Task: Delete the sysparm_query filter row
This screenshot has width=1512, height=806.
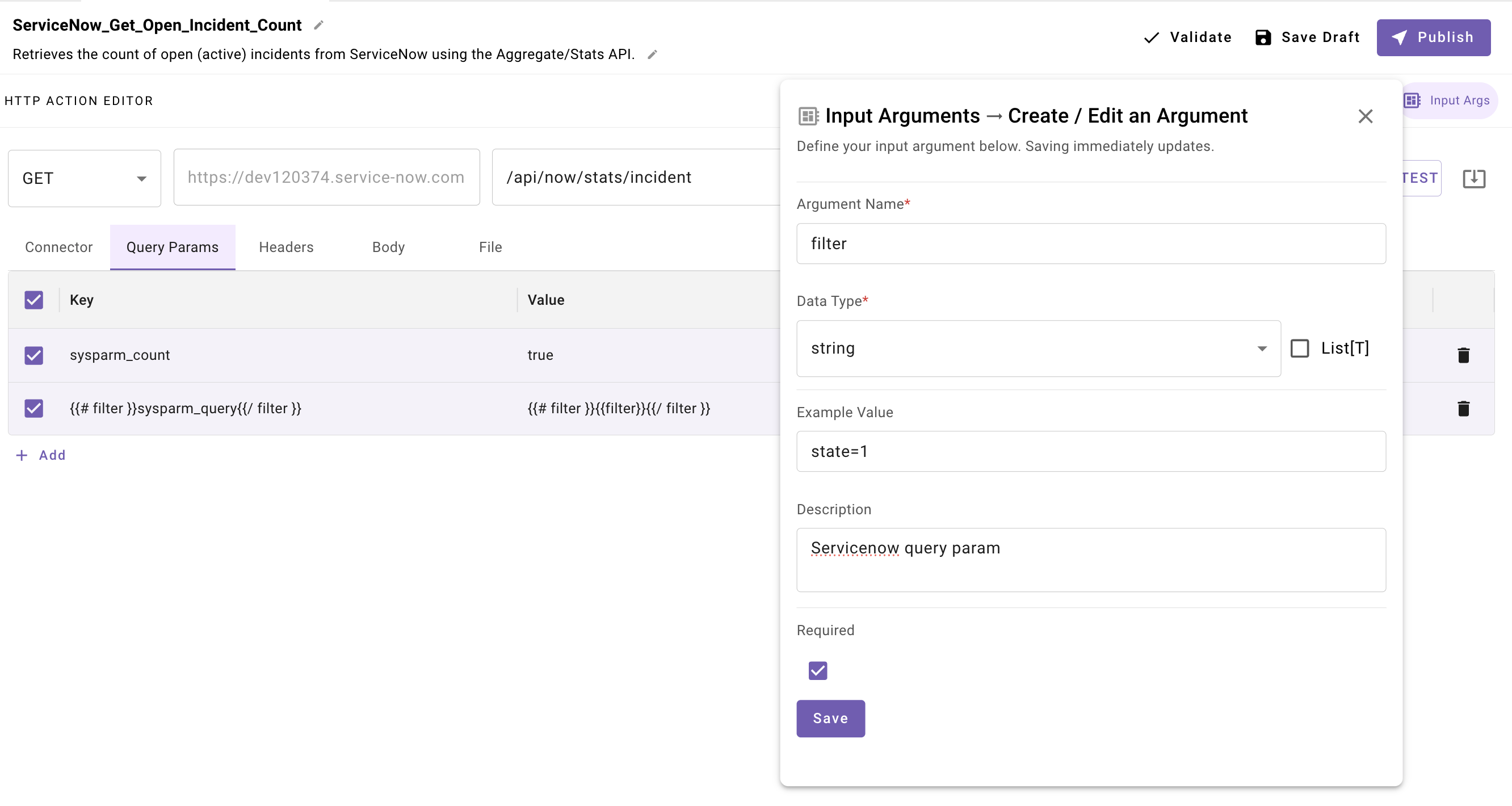Action: coord(1463,409)
